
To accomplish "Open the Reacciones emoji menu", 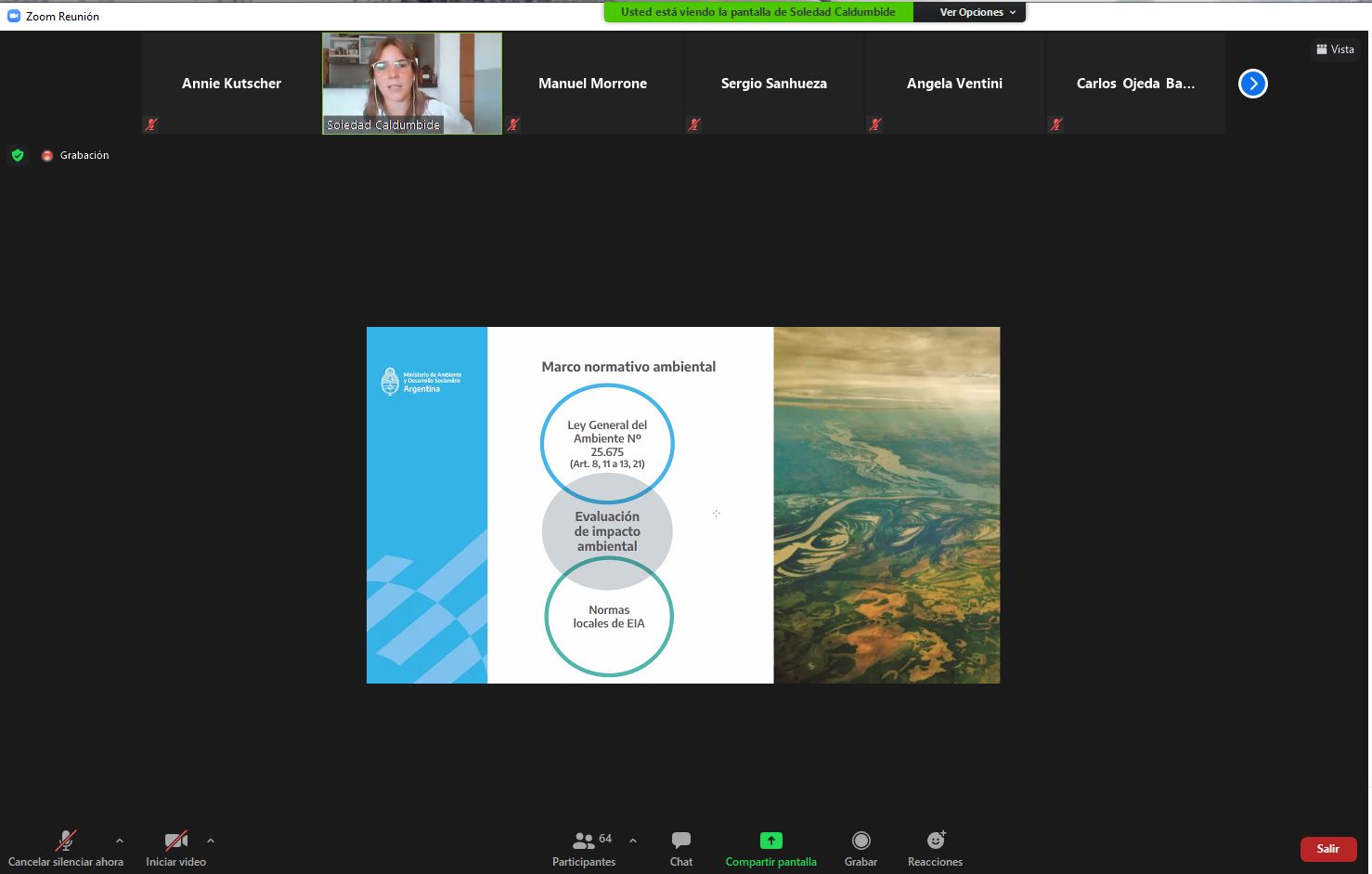I will [x=935, y=841].
